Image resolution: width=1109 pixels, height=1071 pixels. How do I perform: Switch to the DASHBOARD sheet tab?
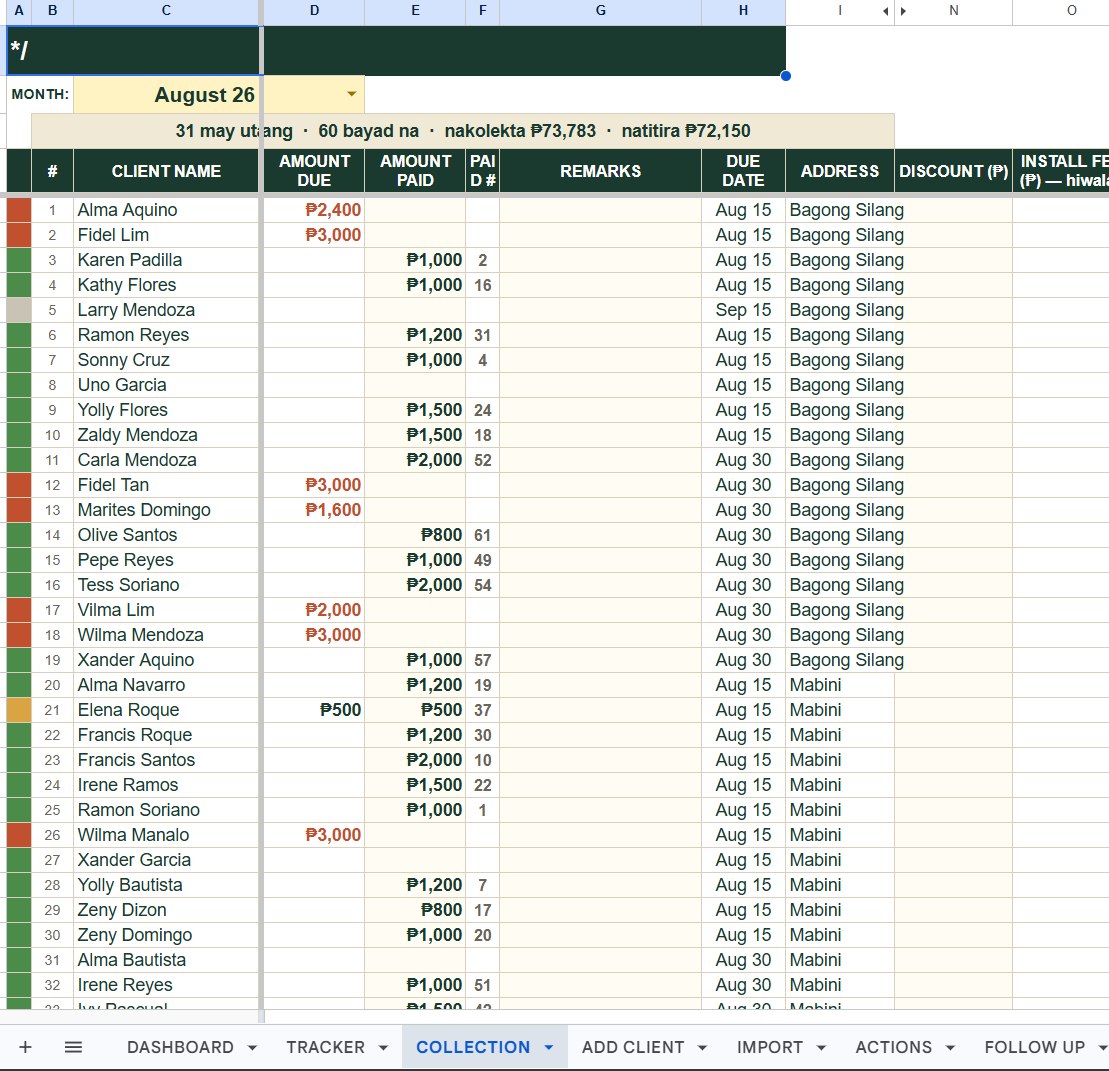[x=180, y=1047]
